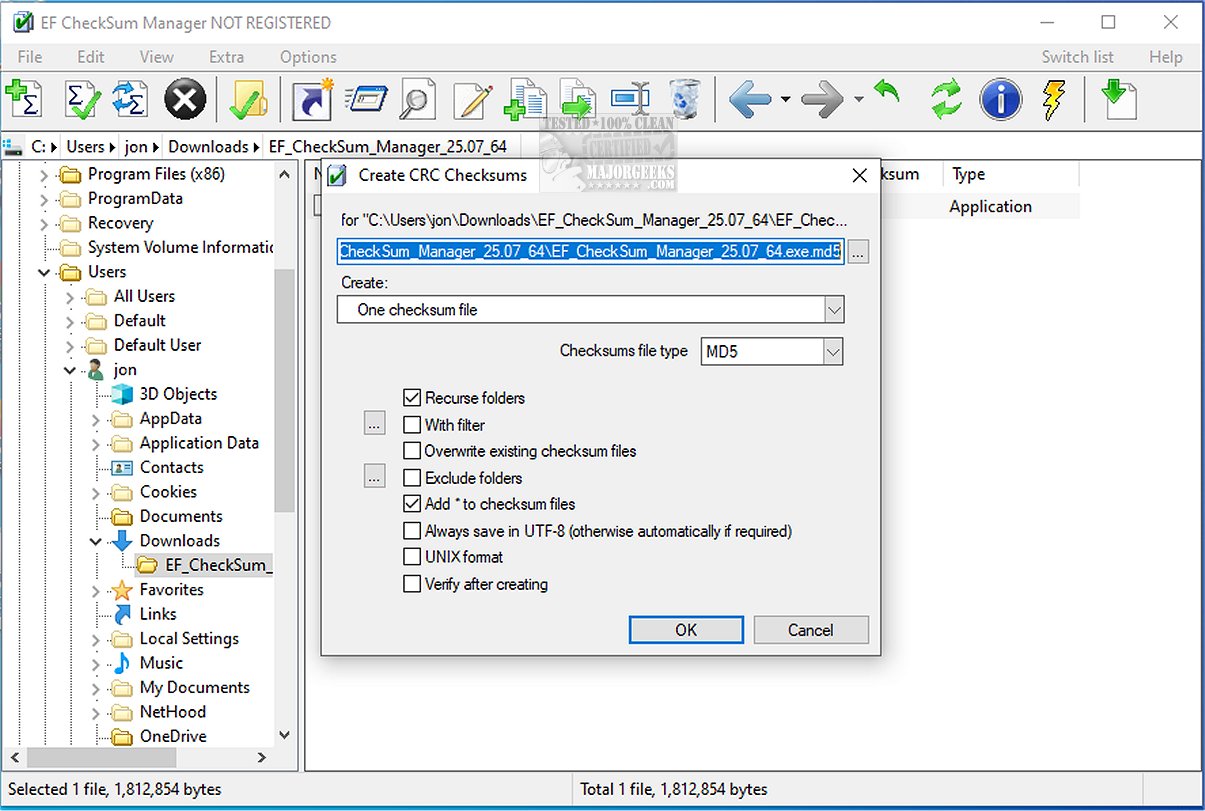This screenshot has width=1205, height=811.
Task: Click the notepad pencil edit icon
Action: click(472, 99)
